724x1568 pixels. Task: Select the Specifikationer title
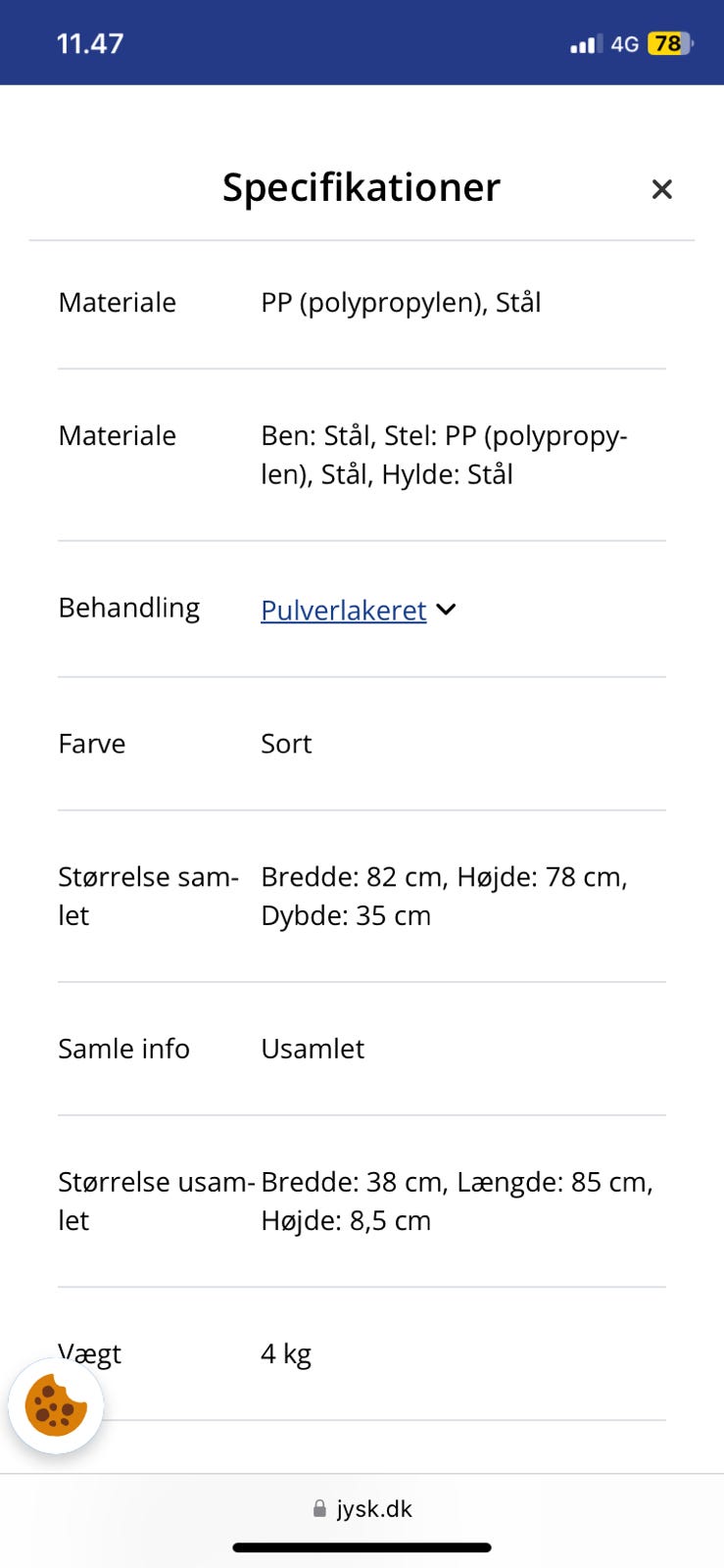tap(362, 186)
